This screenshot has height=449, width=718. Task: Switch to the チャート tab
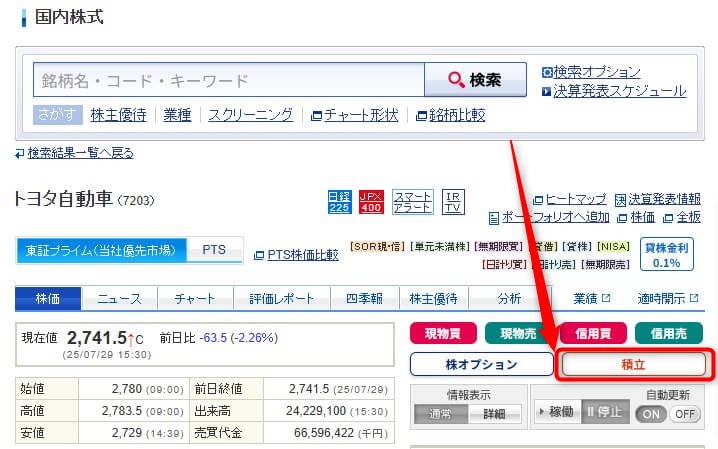[195, 299]
